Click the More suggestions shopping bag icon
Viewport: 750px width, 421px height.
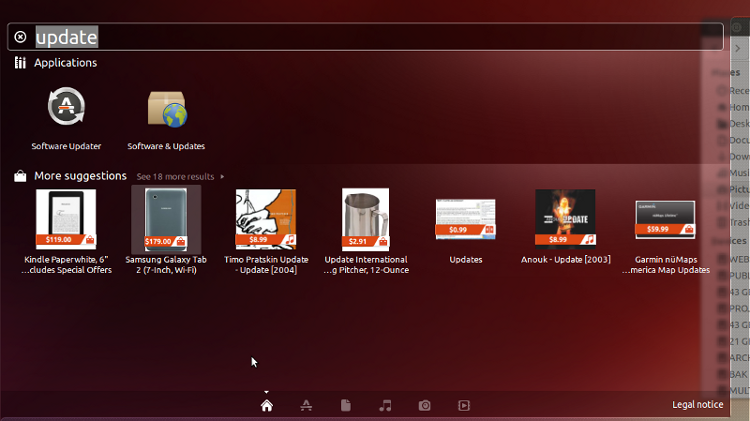20,176
